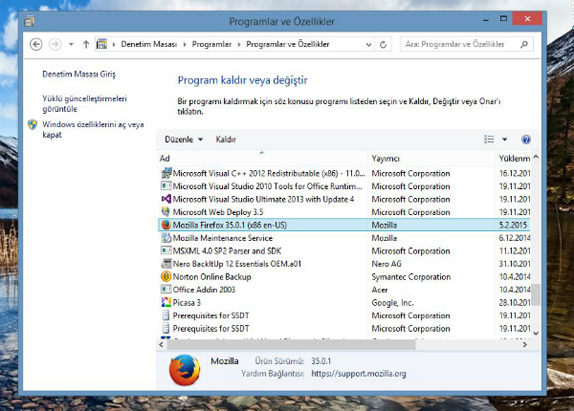Image resolution: width=574 pixels, height=411 pixels.
Task: Select Microsoft Visual Studio 2010 Tools row
Action: pyautogui.click(x=344, y=186)
